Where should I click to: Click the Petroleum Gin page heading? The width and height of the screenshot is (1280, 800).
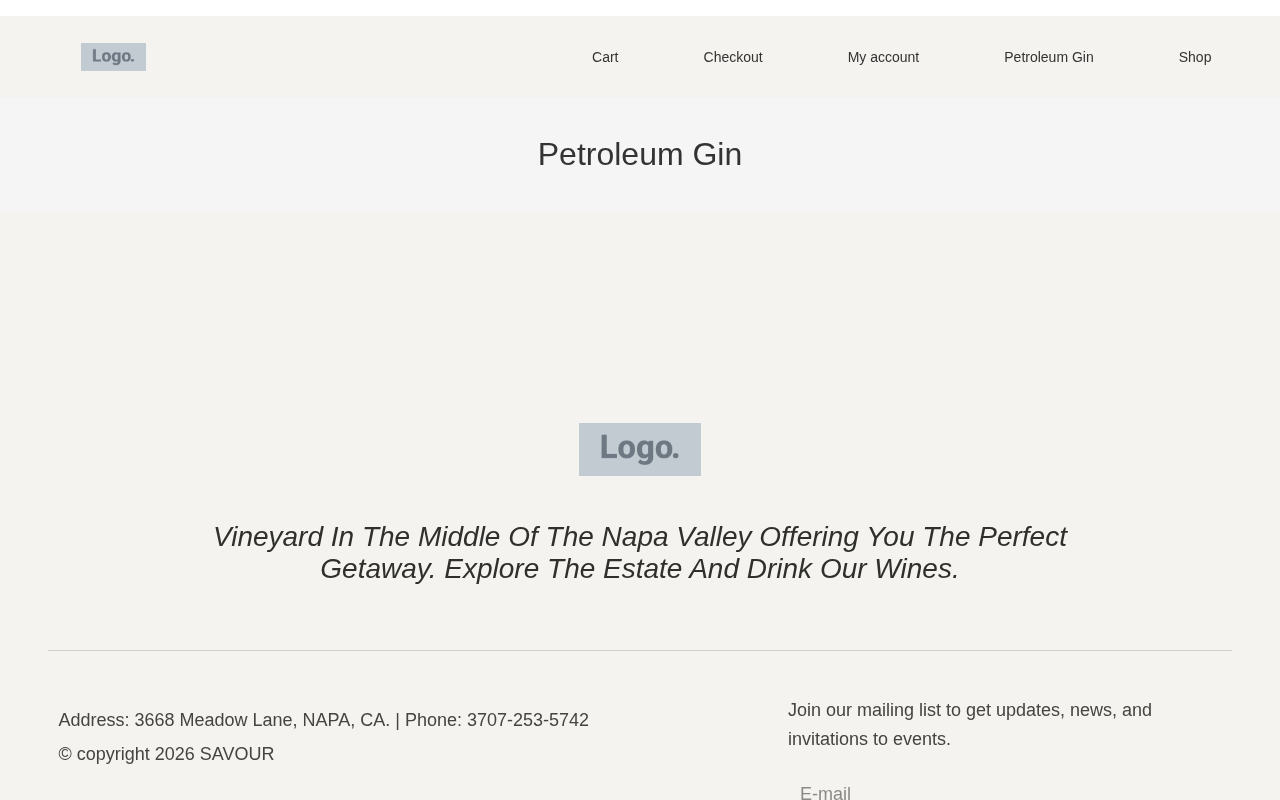(x=639, y=154)
